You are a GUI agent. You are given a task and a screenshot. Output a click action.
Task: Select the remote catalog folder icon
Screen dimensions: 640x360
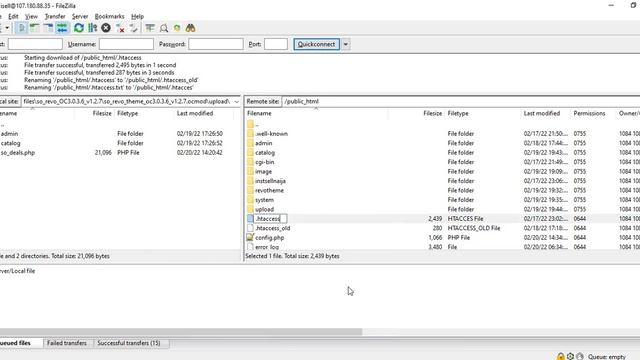250,152
